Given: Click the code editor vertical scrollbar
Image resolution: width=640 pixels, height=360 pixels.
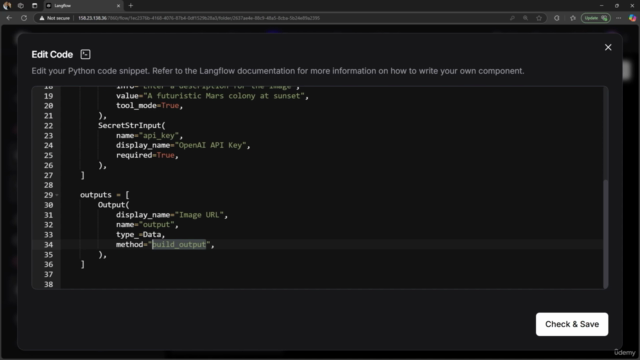Looking at the screenshot, I should pos(605,233).
